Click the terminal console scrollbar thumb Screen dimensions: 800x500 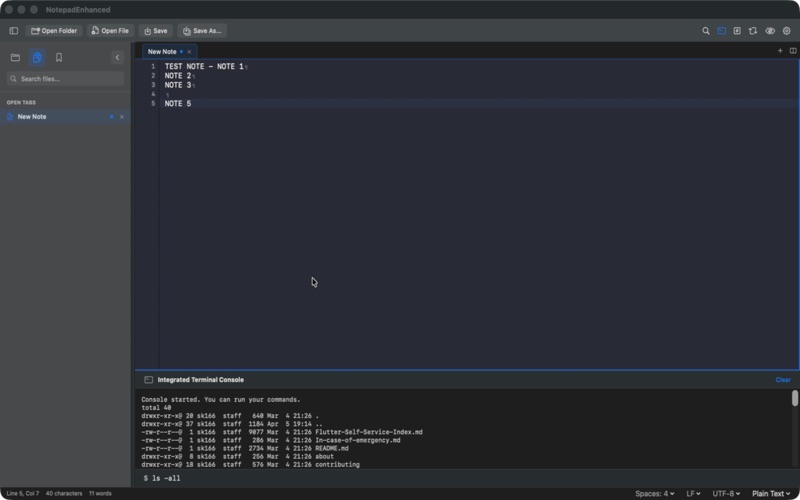pos(794,398)
